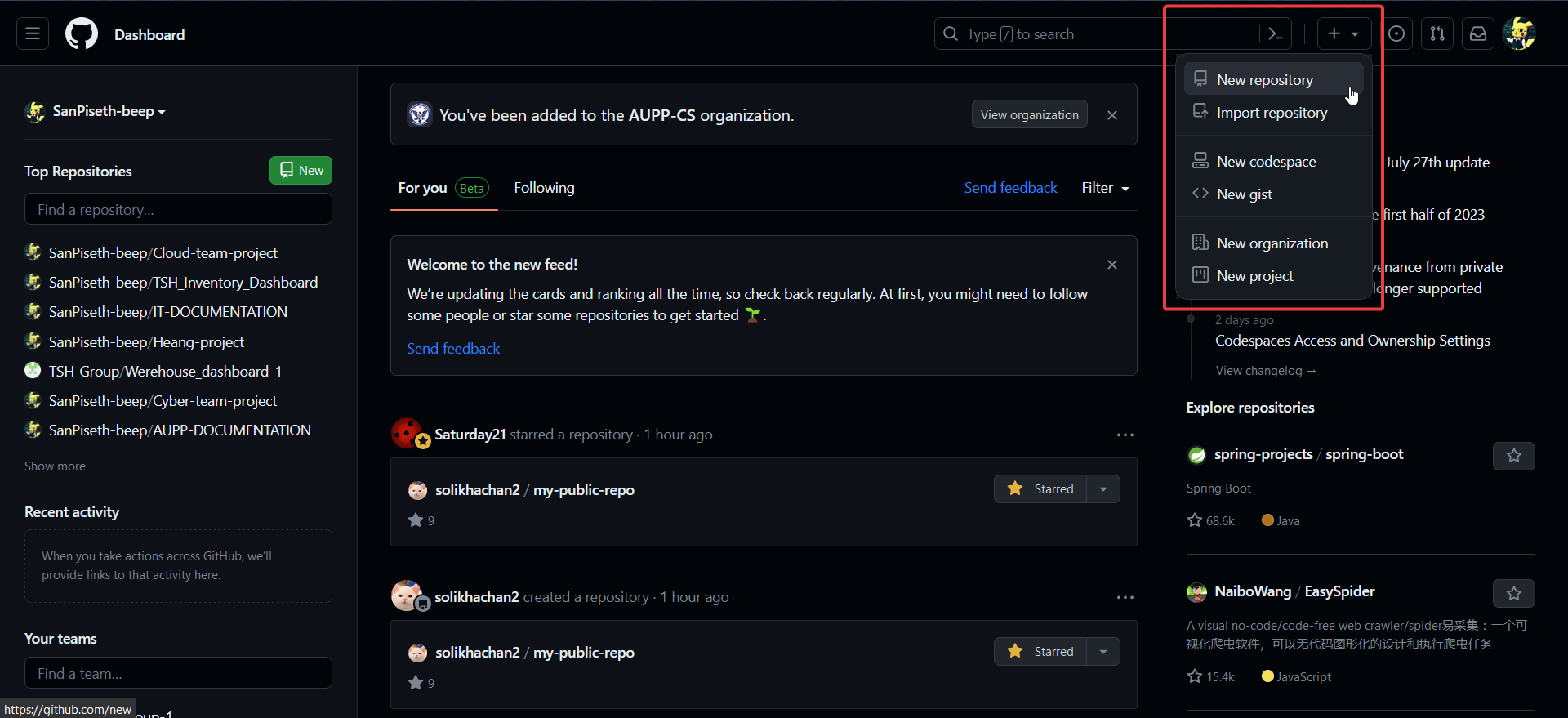Focus the Find a team field
The width and height of the screenshot is (1568, 718).
point(178,673)
